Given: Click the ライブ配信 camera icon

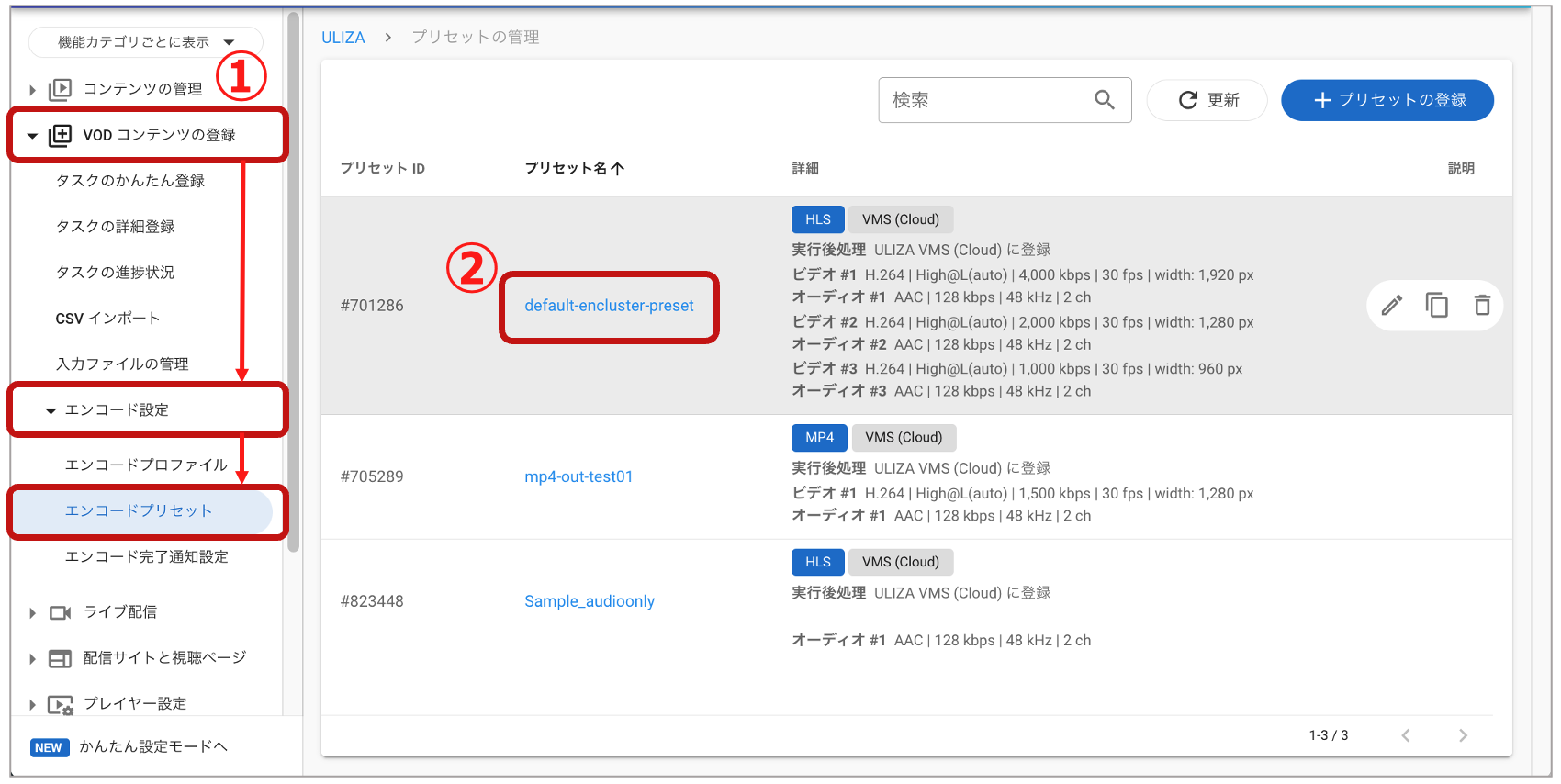Looking at the screenshot, I should pos(61,612).
